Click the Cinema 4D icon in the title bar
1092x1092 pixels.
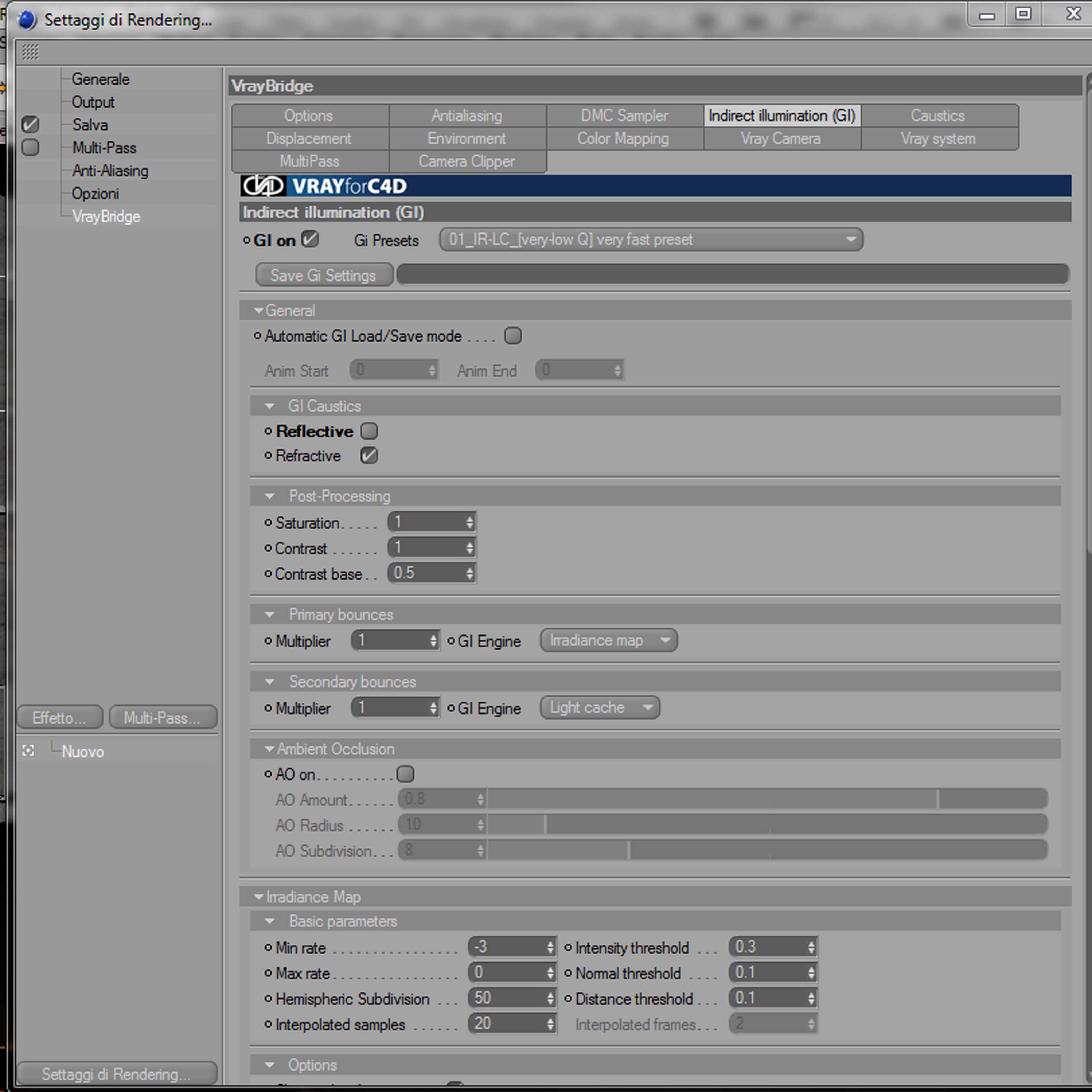pos(27,20)
